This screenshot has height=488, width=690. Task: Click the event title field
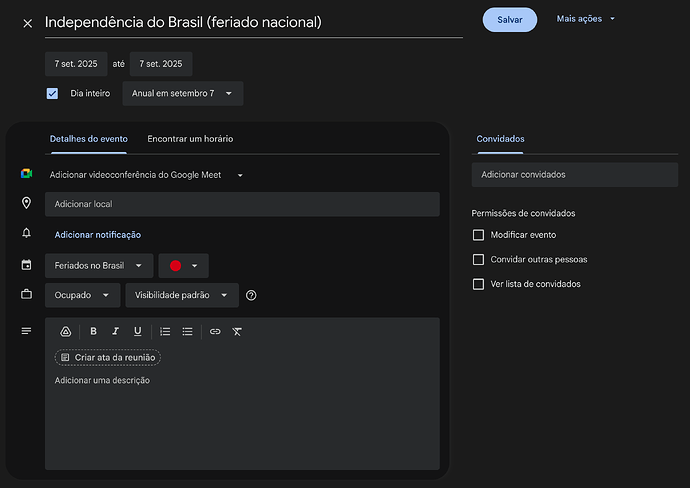253,23
